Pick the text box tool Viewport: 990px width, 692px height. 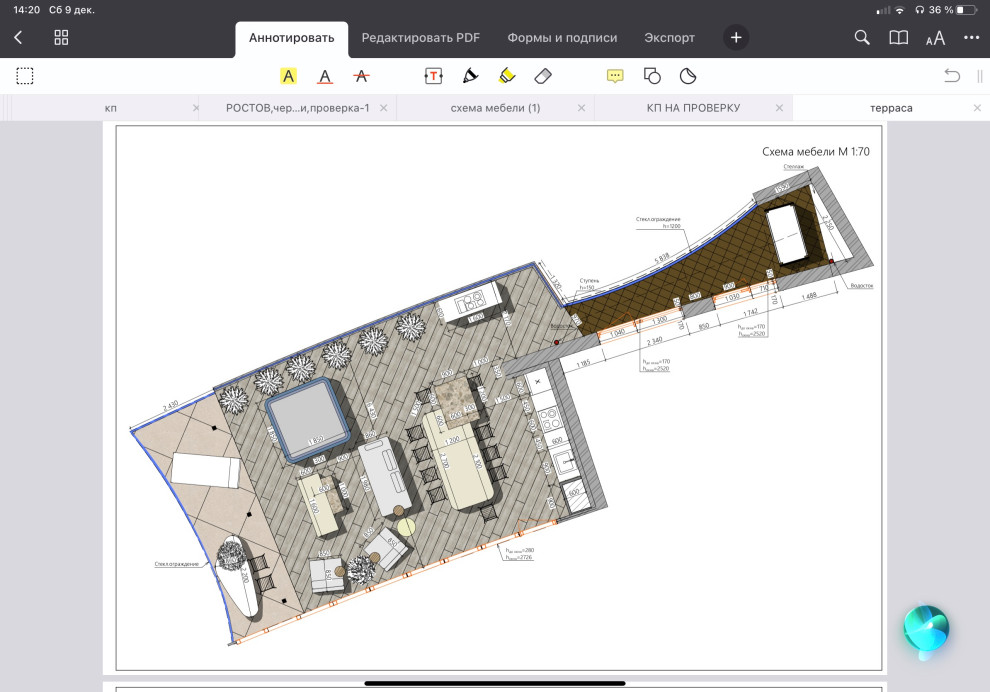pyautogui.click(x=433, y=76)
